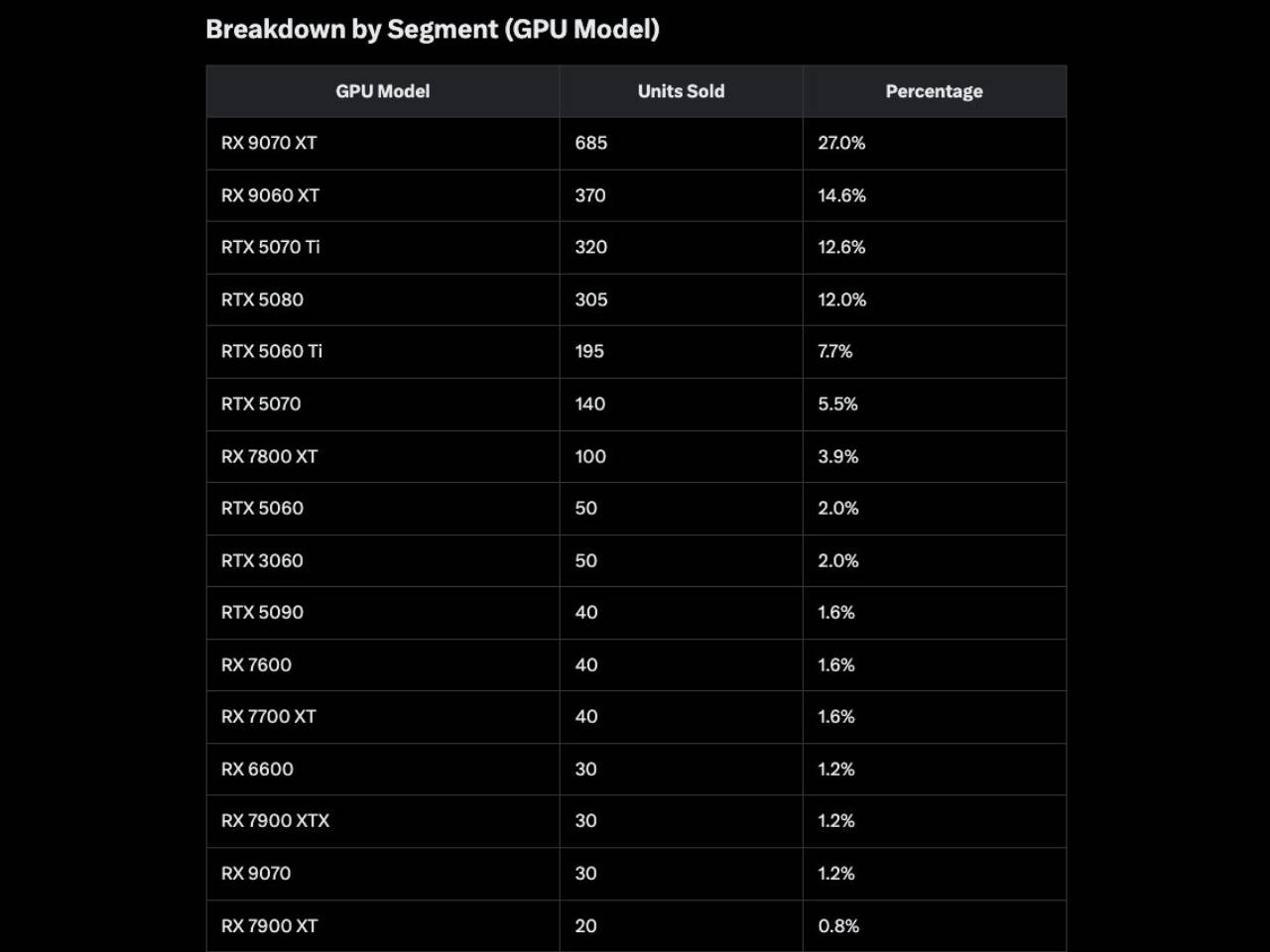Select the RTX 5070 Ti row label

click(x=270, y=247)
